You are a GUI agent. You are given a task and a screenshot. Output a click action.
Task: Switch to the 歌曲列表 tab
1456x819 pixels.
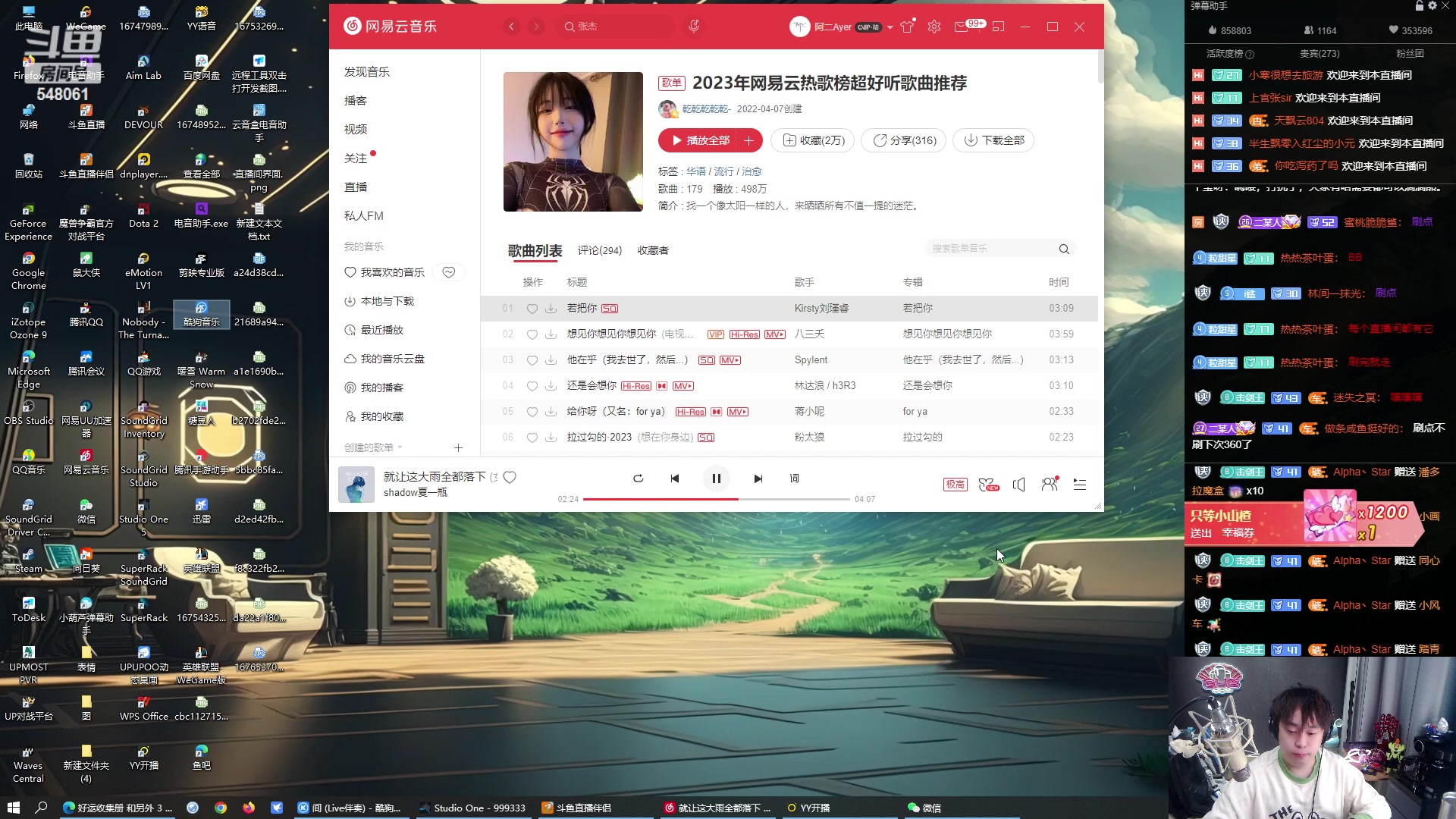pyautogui.click(x=535, y=251)
